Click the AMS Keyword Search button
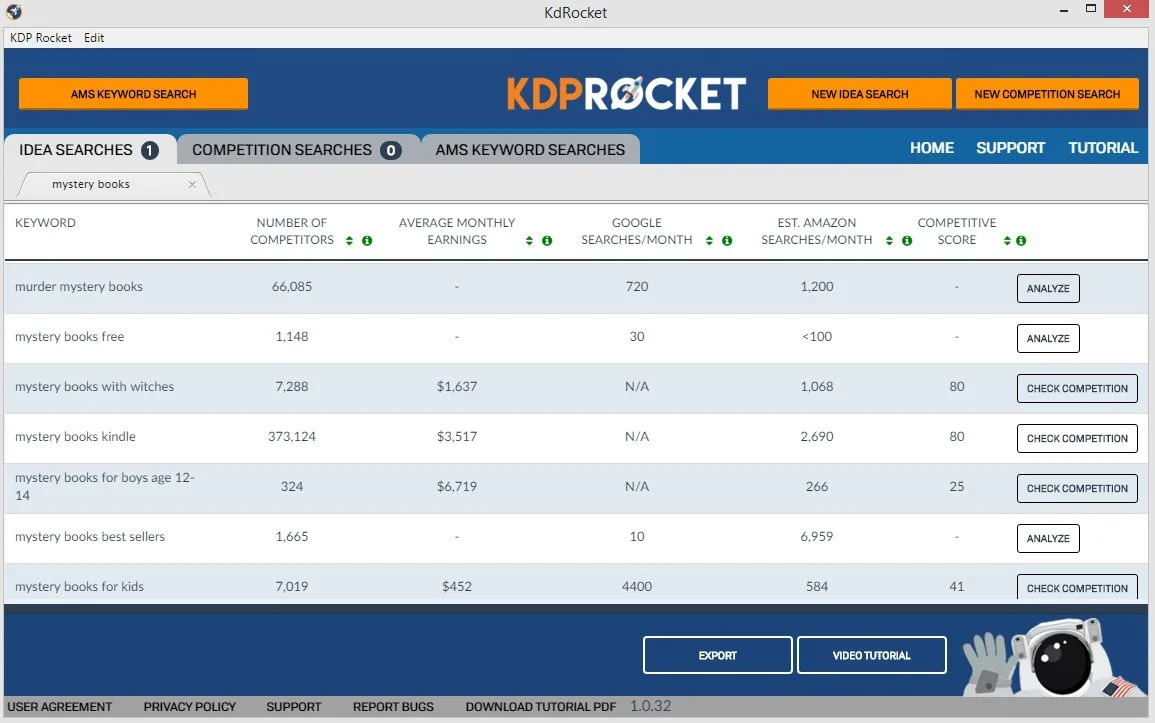 pos(133,94)
